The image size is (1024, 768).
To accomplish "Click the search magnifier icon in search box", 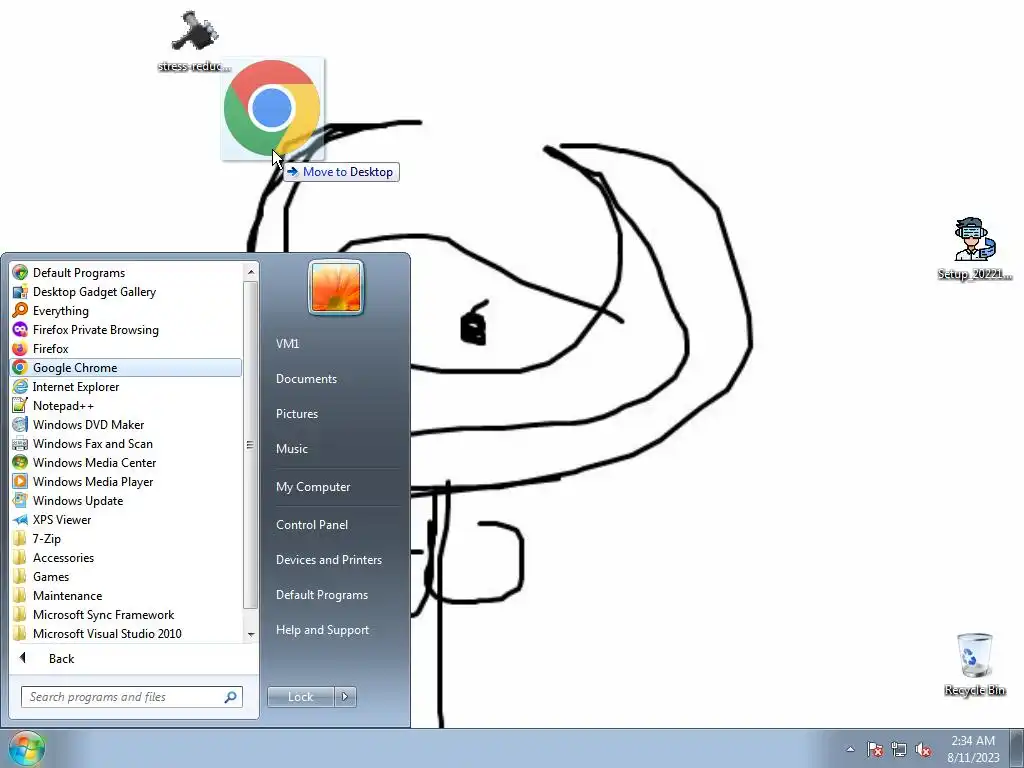I will click(230, 697).
